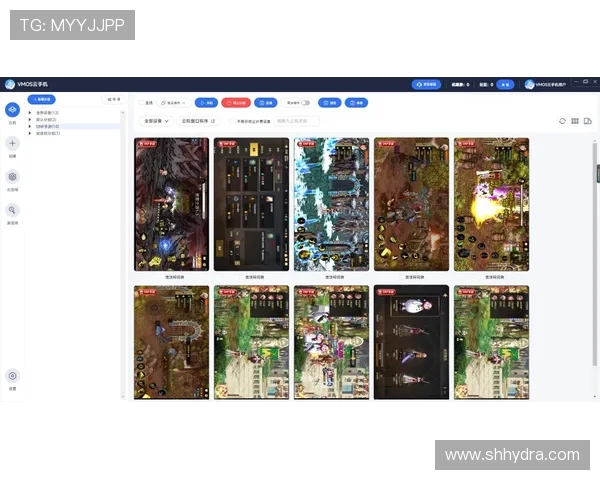This screenshot has height=480, width=600.
Task: Check the box beside the search field
Action: point(232,121)
